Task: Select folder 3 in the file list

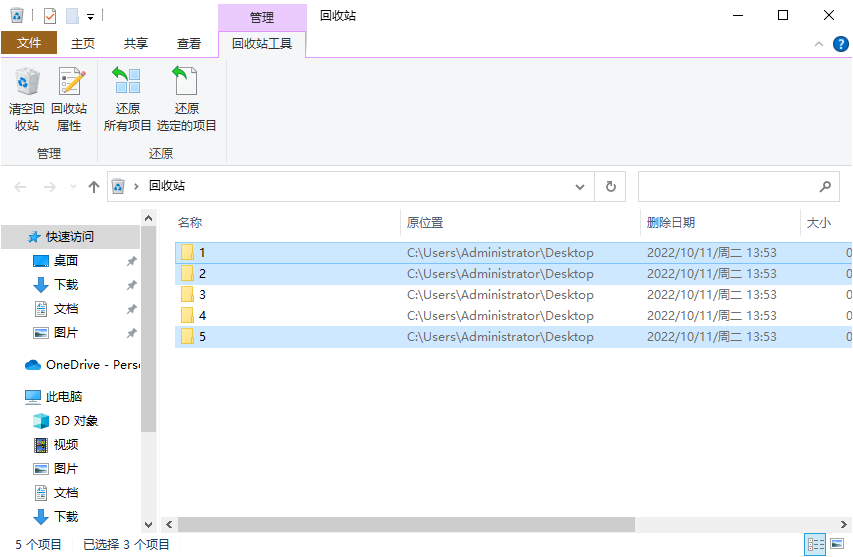Action: tap(202, 295)
